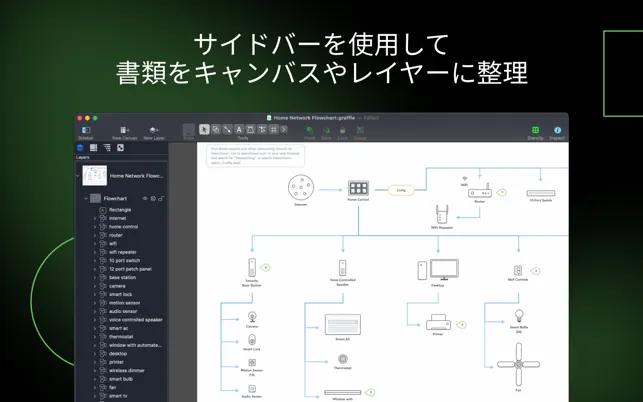
Task: Click the Group toolbar button
Action: (x=360, y=132)
